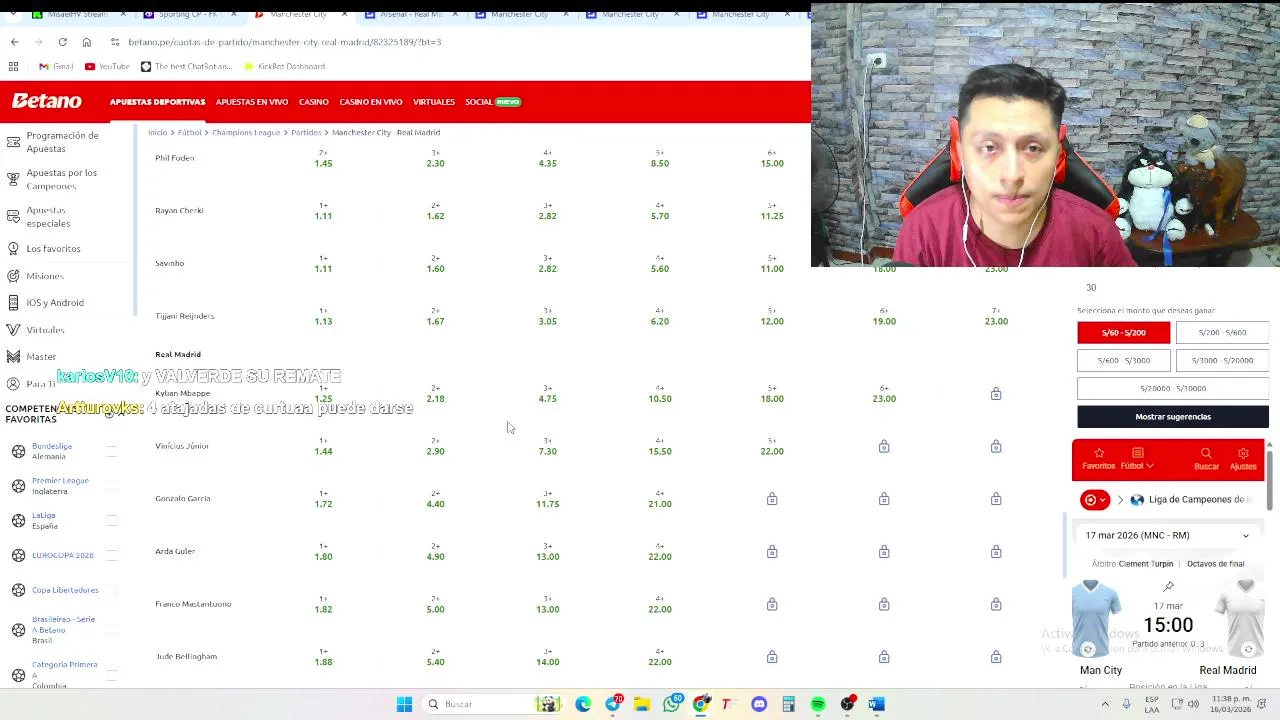Open the KickBot Dashboard bookmark

(x=284, y=66)
